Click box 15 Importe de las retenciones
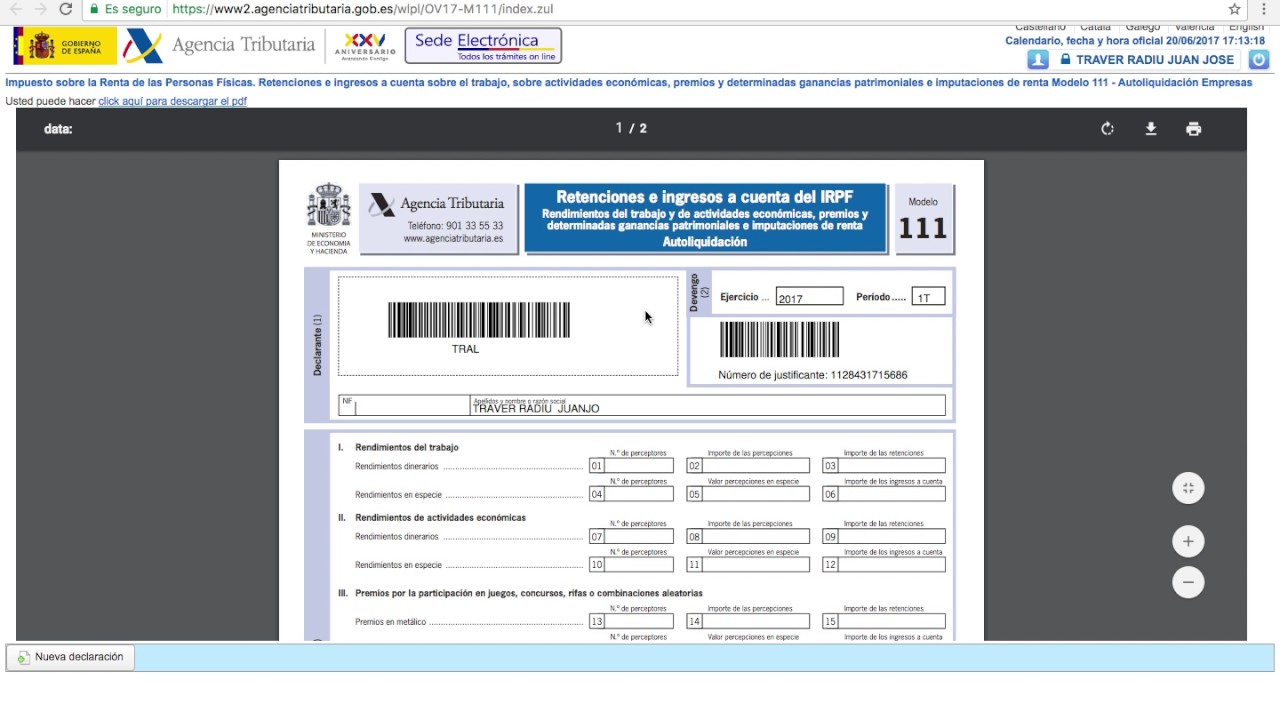This screenshot has width=1280, height=720. click(x=884, y=621)
